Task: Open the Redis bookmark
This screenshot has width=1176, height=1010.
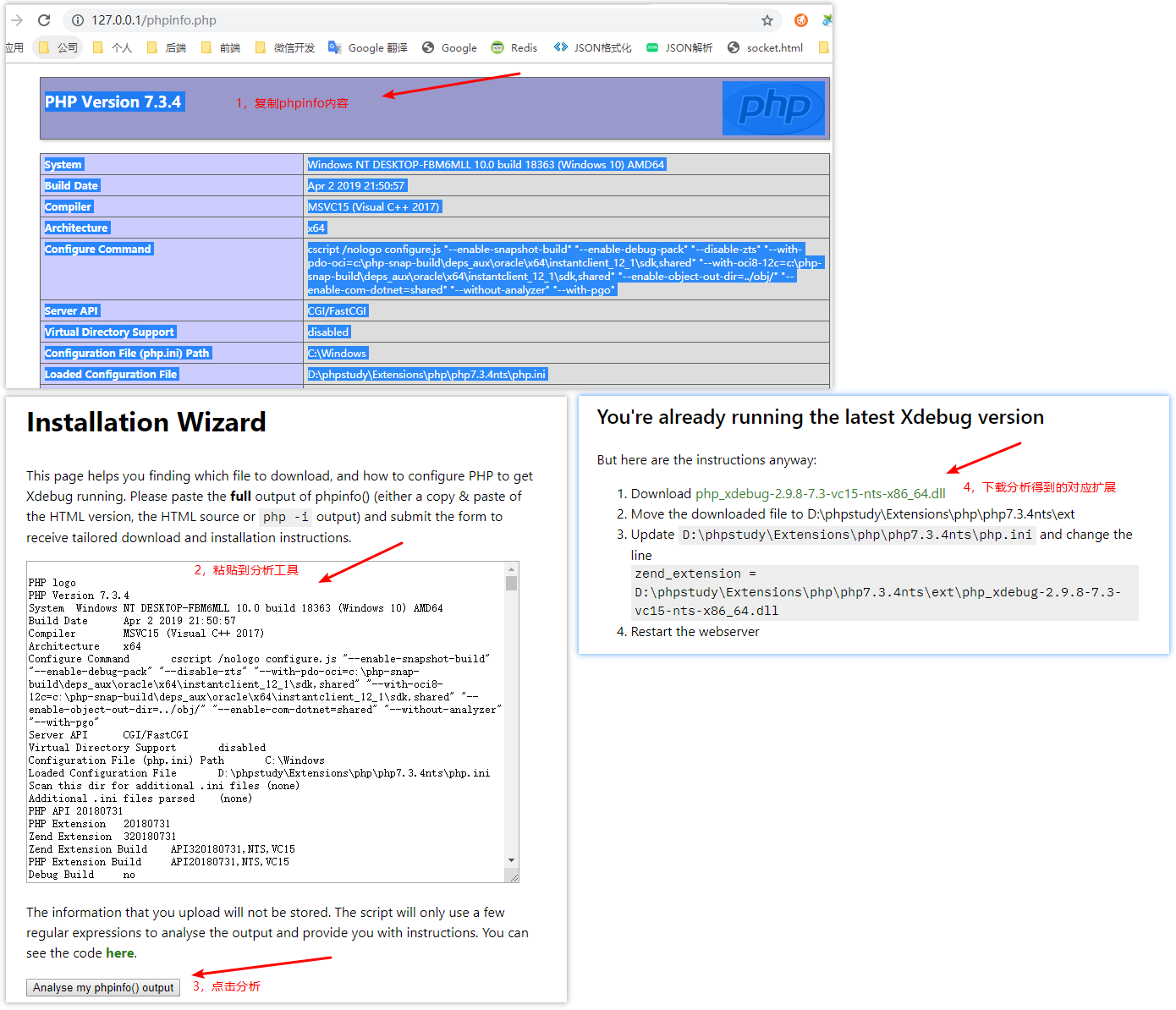Action: pos(514,48)
